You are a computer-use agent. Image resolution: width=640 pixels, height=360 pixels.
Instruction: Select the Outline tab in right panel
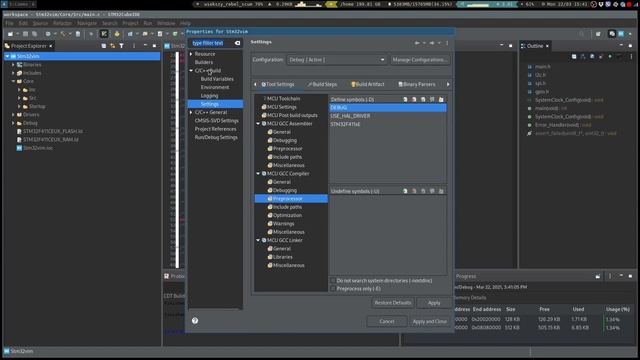535,46
